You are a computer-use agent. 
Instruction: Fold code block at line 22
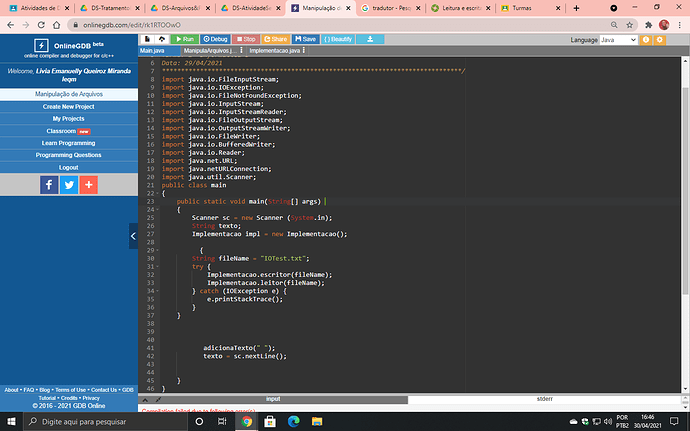point(158,194)
